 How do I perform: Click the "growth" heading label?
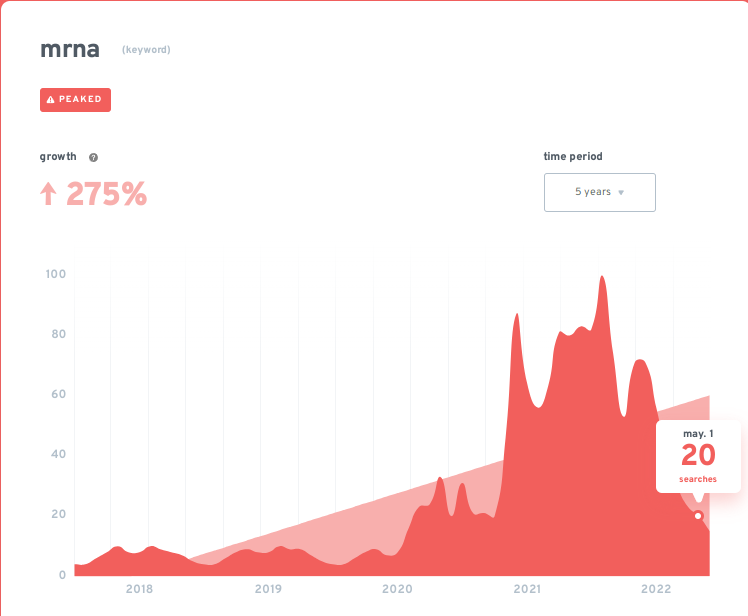coord(58,157)
